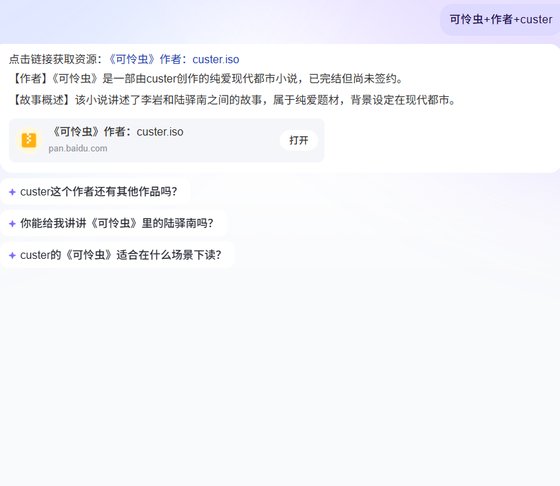Click the pan.baidu.com source text
Screen dimensions: 560x486
(78, 149)
